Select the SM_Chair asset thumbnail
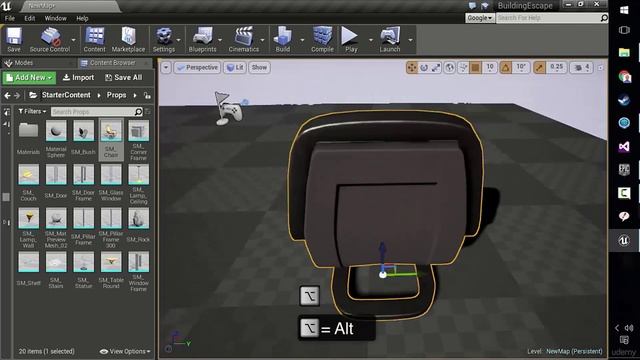The width and height of the screenshot is (640, 360). tap(111, 131)
